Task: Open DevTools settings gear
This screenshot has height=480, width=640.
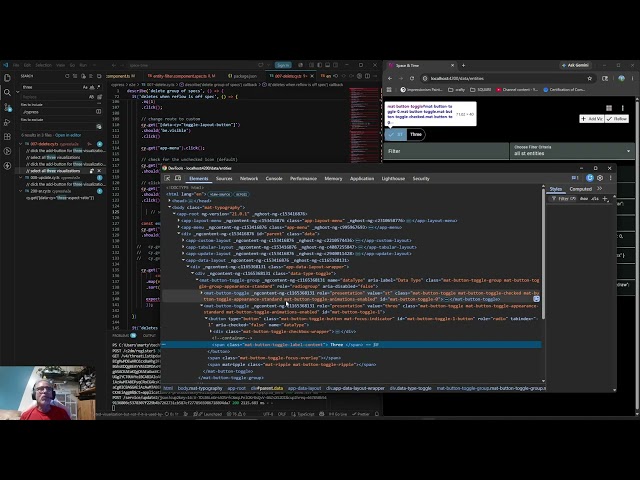Action: [x=600, y=178]
